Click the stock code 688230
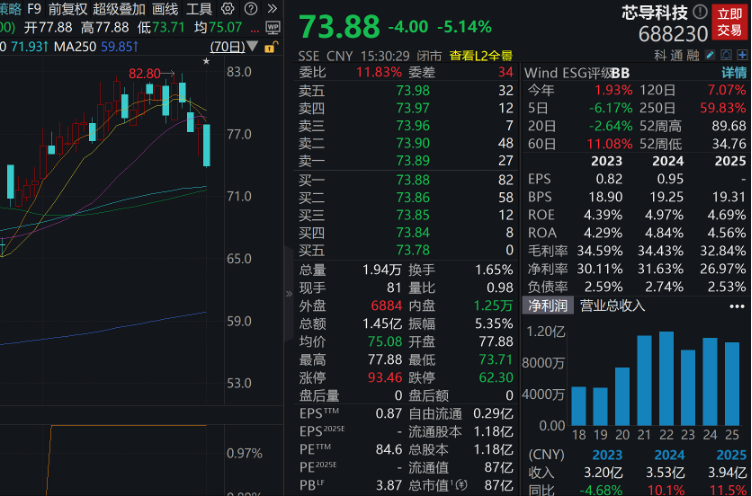The image size is (752, 496). tap(673, 34)
